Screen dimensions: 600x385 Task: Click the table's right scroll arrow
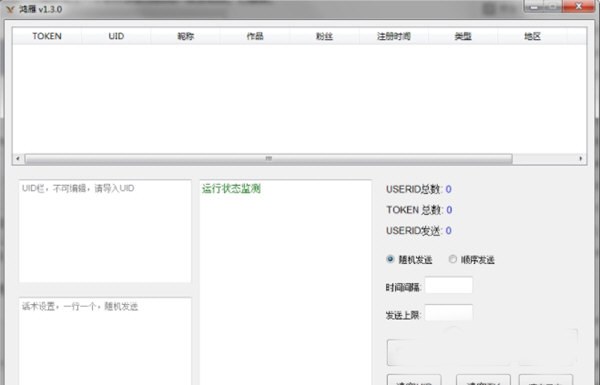point(580,158)
